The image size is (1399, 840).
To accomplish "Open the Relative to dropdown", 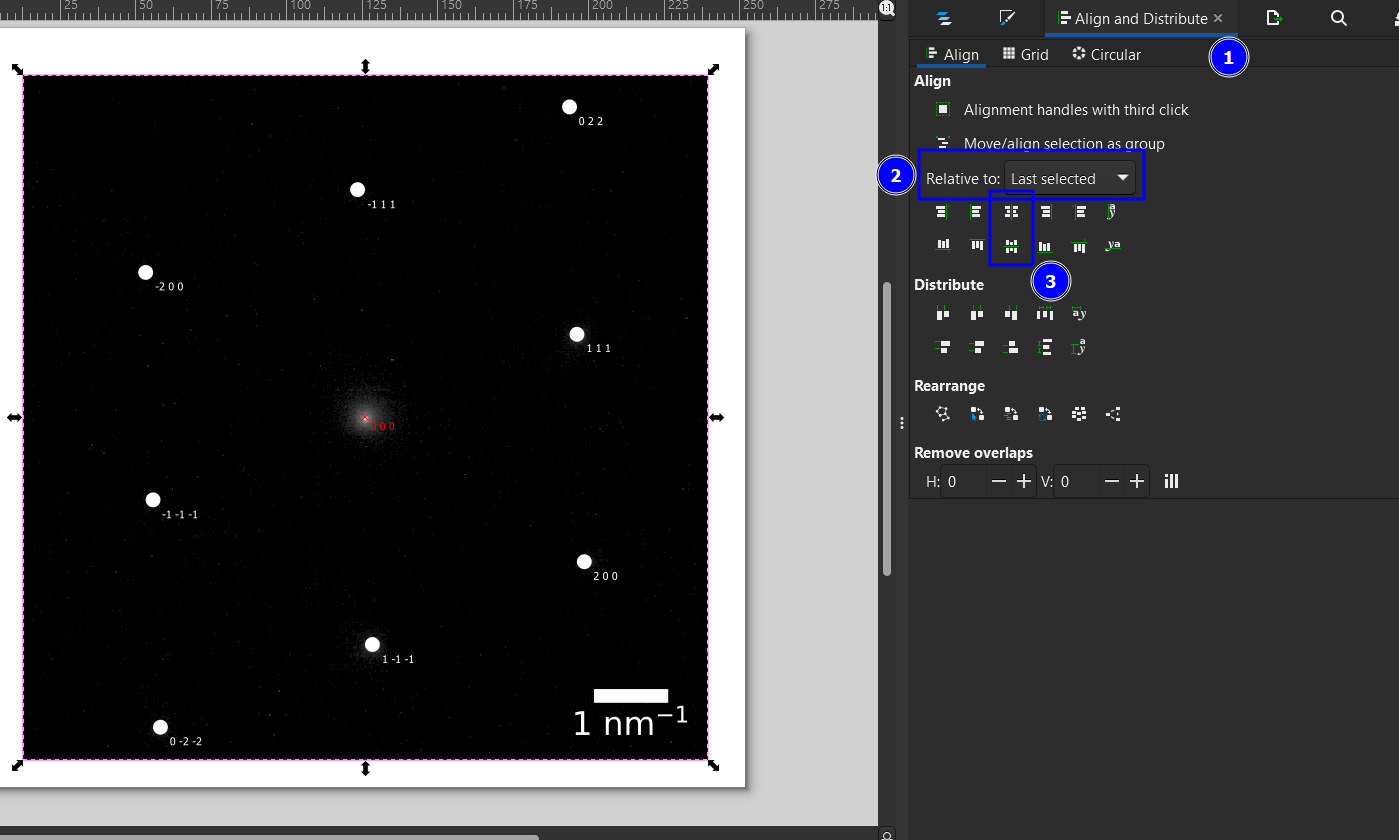I will click(1070, 178).
